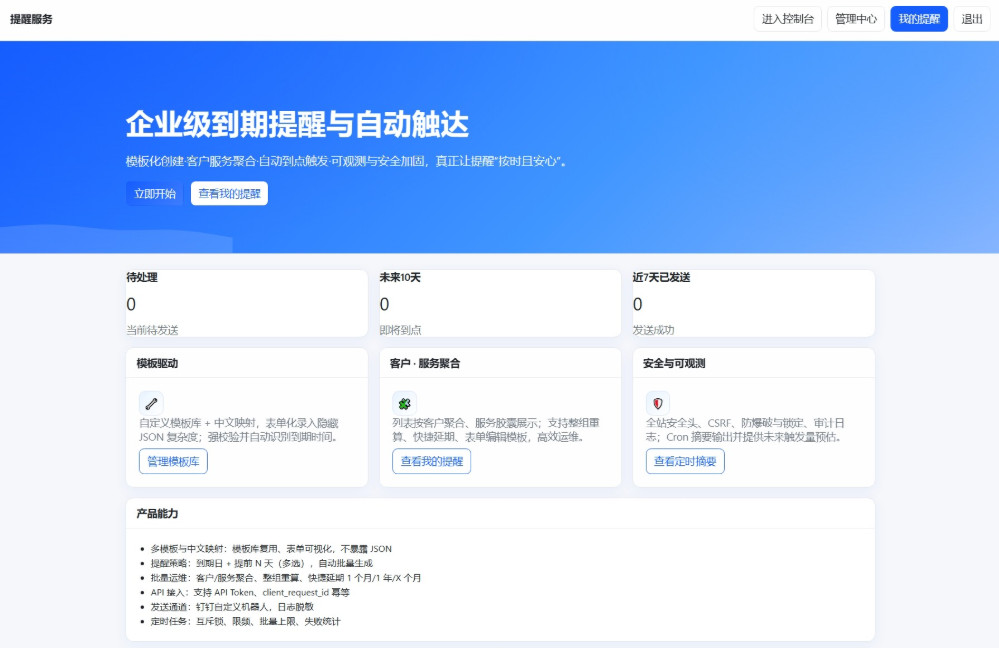The image size is (999, 648).
Task: Click the 产品能力 section heading
Action: [157, 513]
